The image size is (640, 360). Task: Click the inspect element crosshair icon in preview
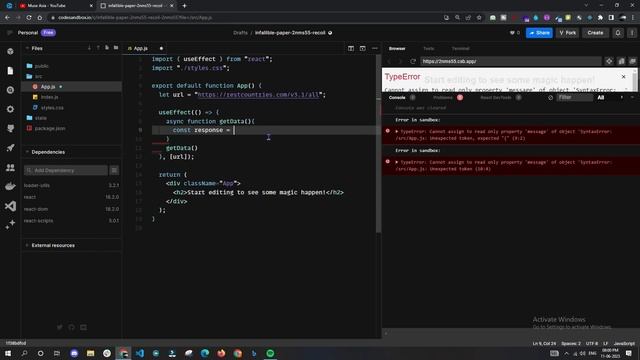609,61
